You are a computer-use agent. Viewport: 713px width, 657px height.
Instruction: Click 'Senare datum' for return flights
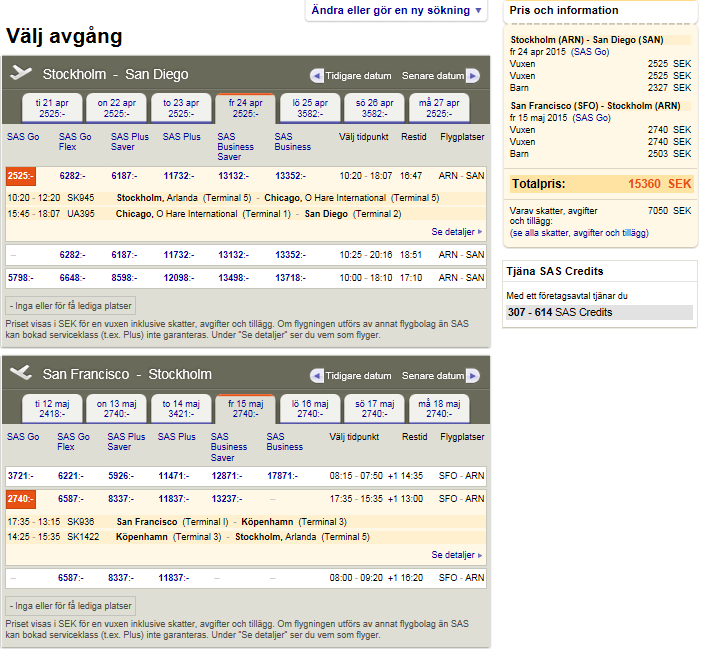pos(433,376)
